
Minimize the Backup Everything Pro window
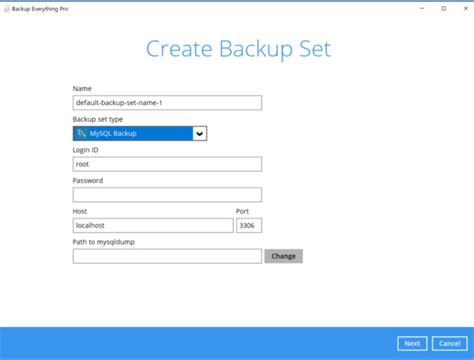[422, 8]
